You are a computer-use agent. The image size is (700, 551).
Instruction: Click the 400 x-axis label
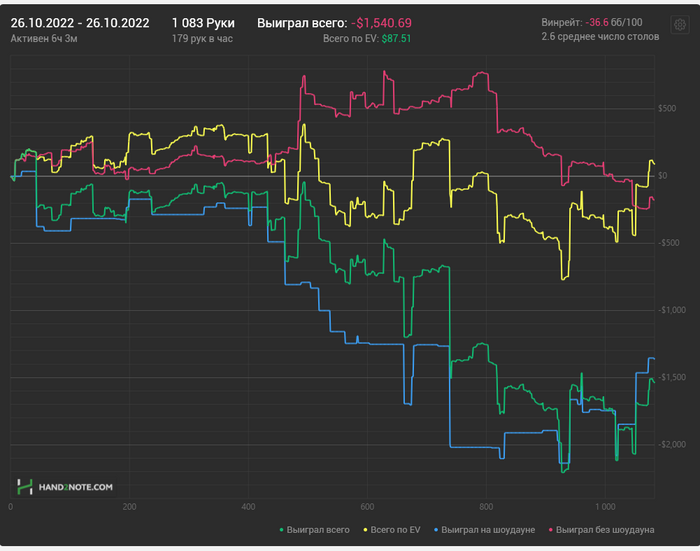[x=248, y=507]
